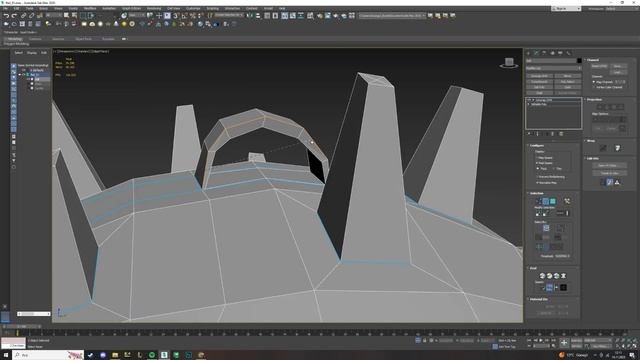Click the Key Filters button
Image resolution: width=640 pixels, height=360 pixels.
[600, 346]
